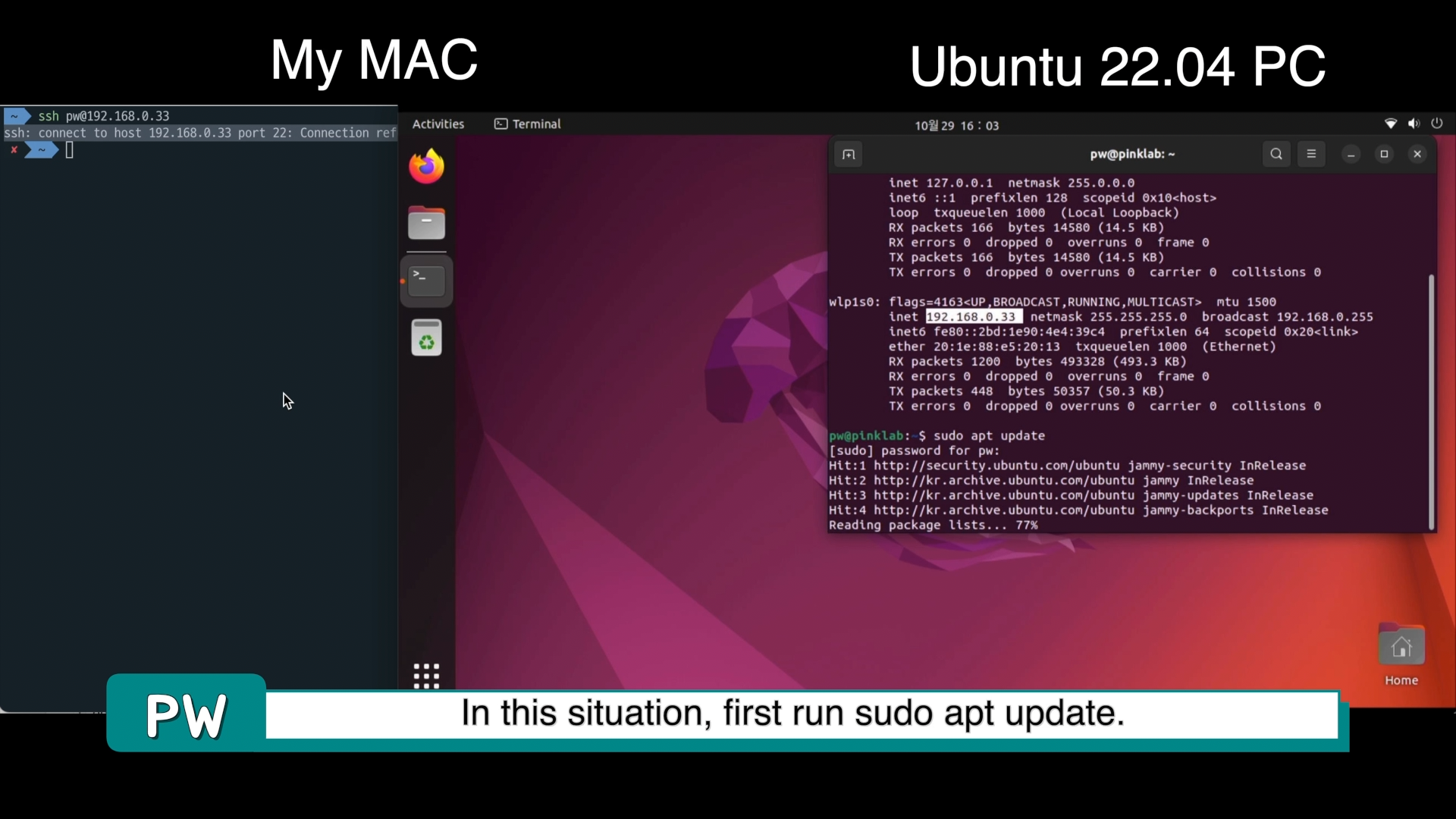1456x819 pixels.
Task: Open the Trash icon in dock
Action: [x=426, y=338]
